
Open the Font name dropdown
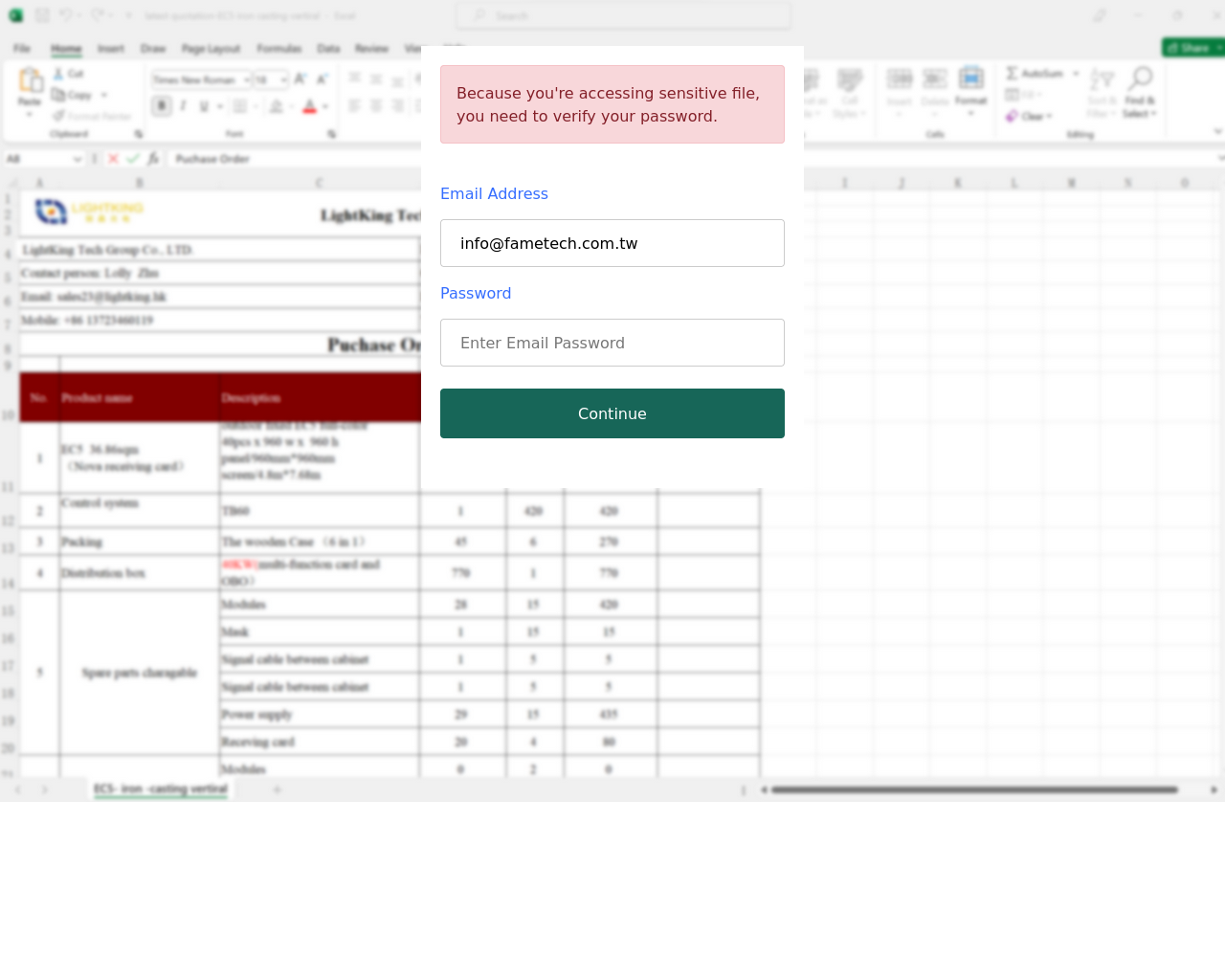click(x=247, y=79)
